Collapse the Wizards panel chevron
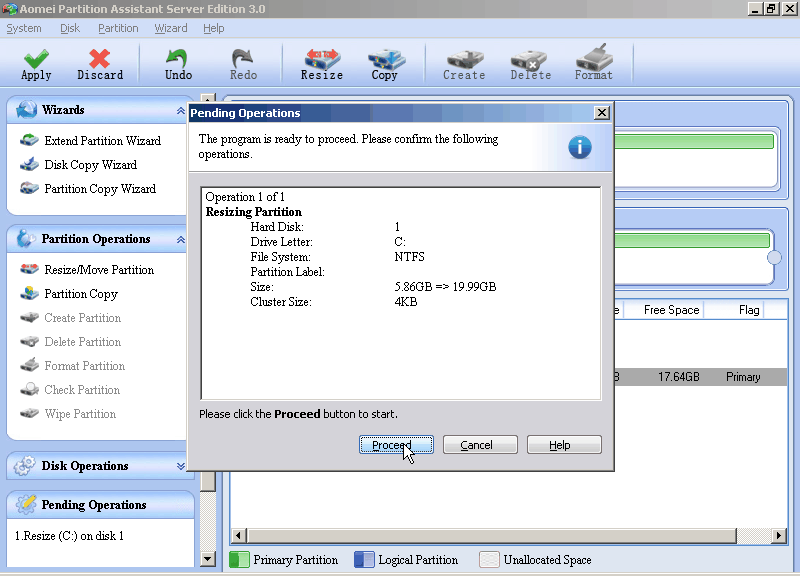The width and height of the screenshot is (800, 576). pyautogui.click(x=180, y=111)
